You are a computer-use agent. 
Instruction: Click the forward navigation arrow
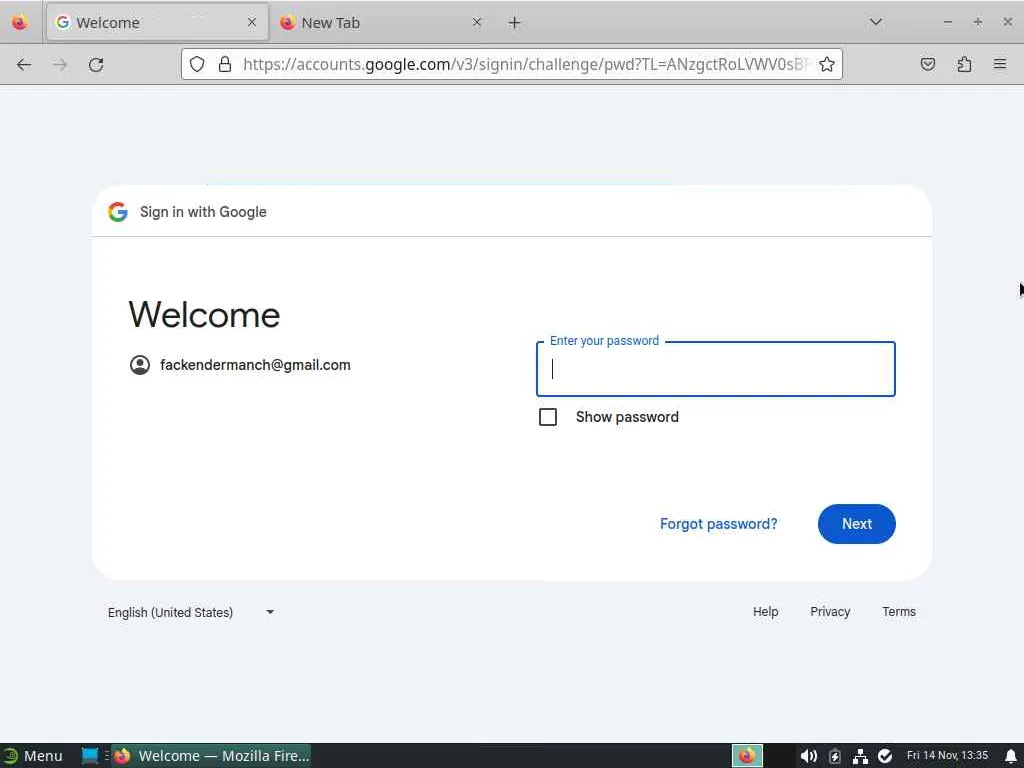(59, 64)
